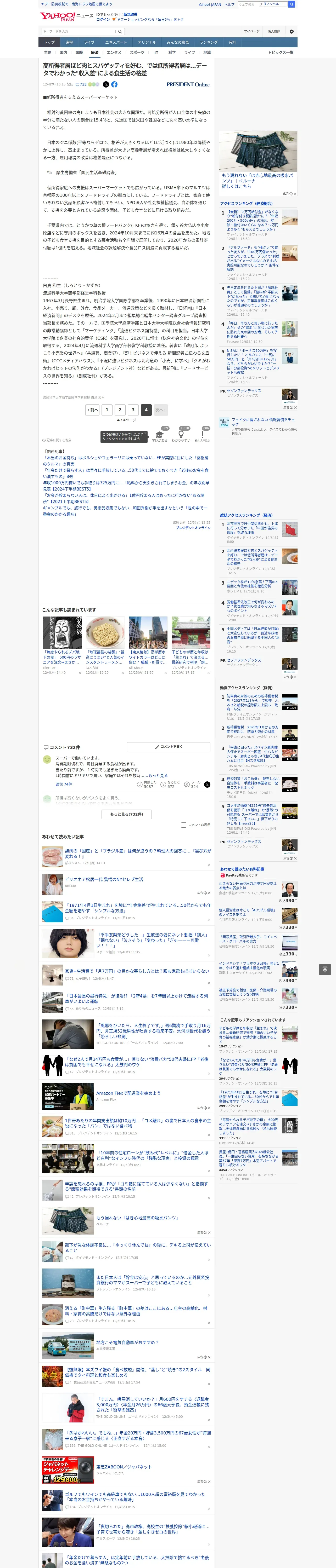Click コメントを書く button
Viewport: 336px width, 1568px height.
tap(169, 747)
